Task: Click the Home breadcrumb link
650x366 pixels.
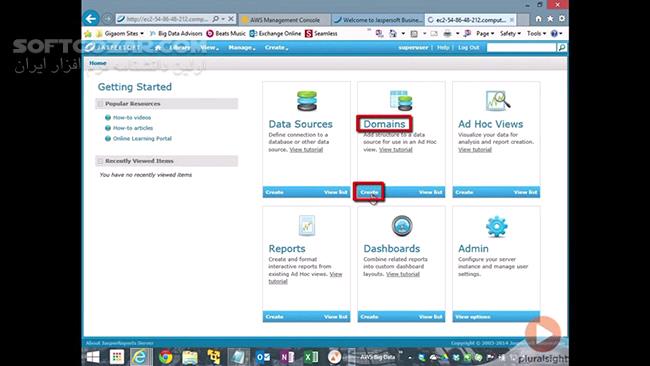Action: pos(98,63)
